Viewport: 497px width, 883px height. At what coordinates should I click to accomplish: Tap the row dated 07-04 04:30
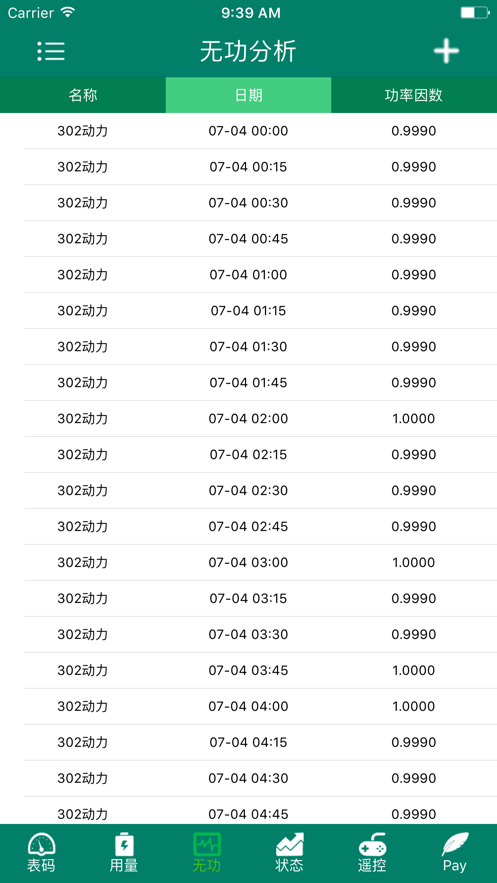click(248, 778)
